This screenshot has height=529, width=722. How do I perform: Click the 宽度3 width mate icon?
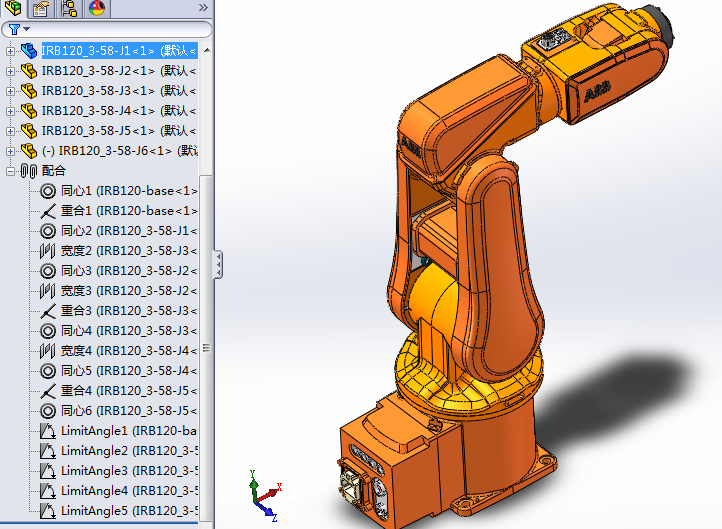pos(48,291)
